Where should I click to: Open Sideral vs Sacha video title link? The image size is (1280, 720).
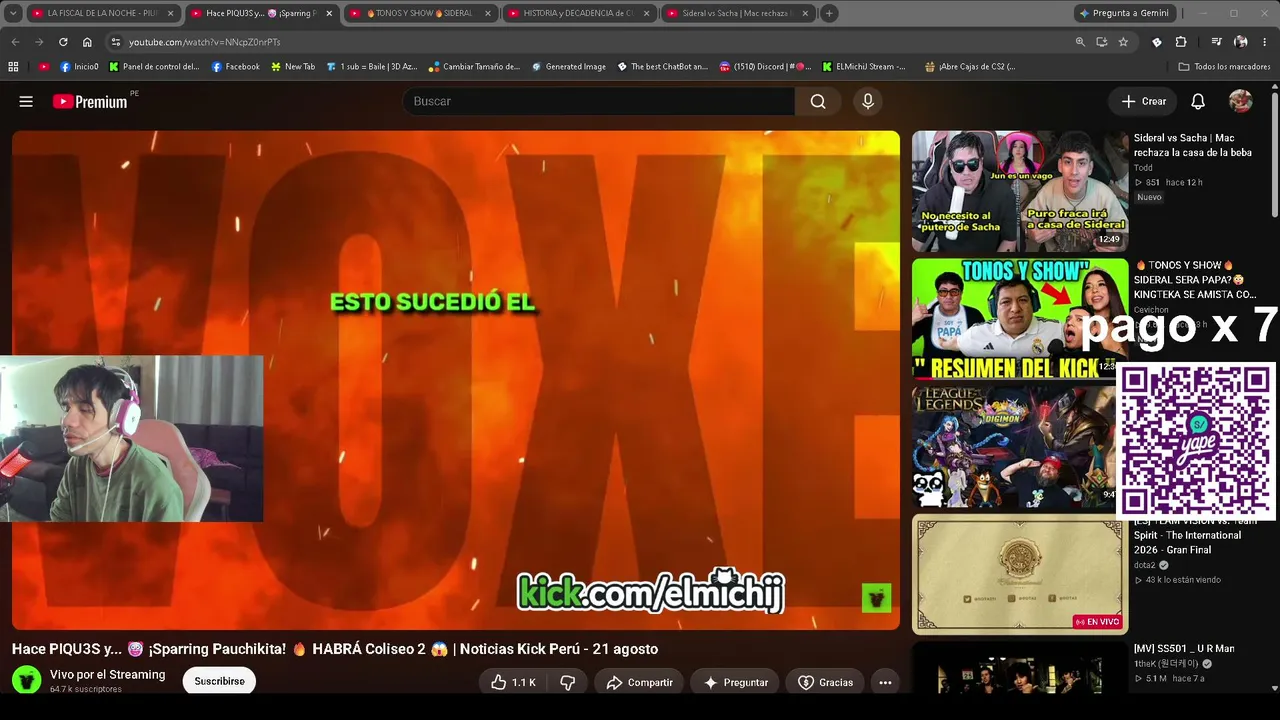1192,145
